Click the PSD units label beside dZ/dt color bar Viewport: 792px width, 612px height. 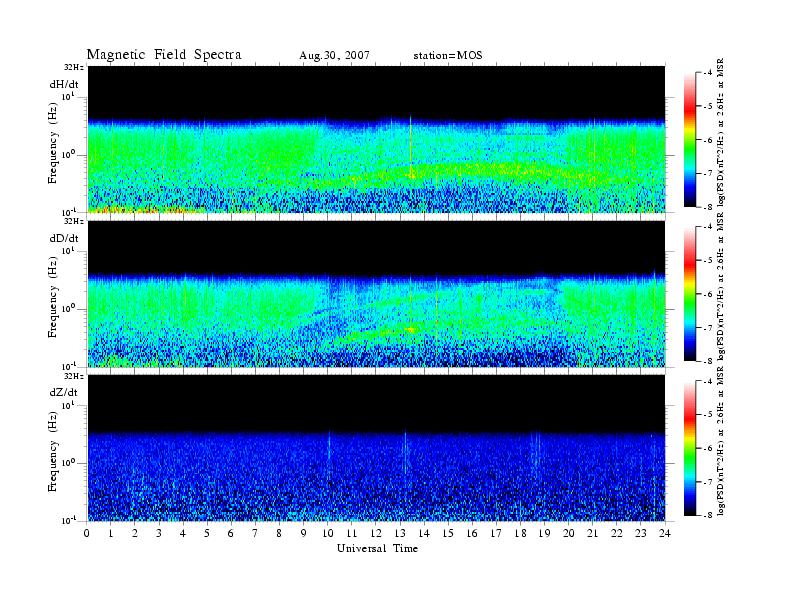click(x=721, y=441)
